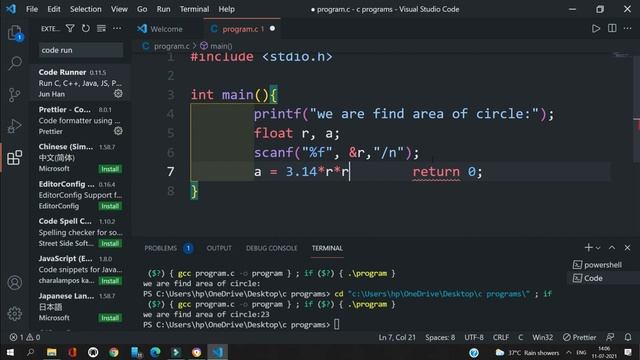
Task: Maximize the terminal panel size
Action: tap(612, 247)
